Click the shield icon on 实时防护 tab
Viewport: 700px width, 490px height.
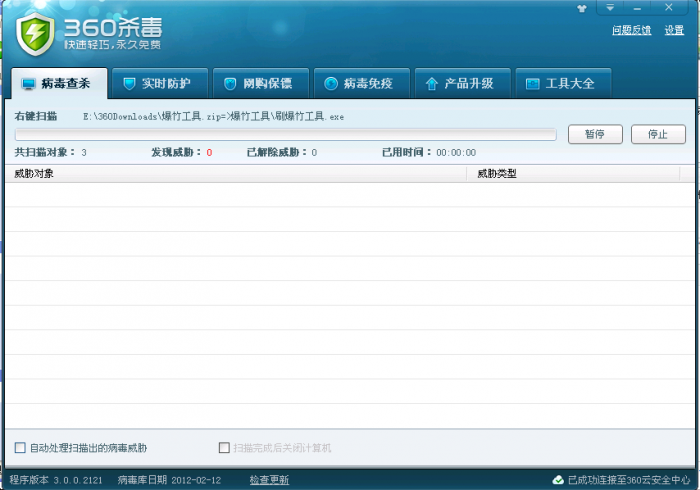click(129, 84)
